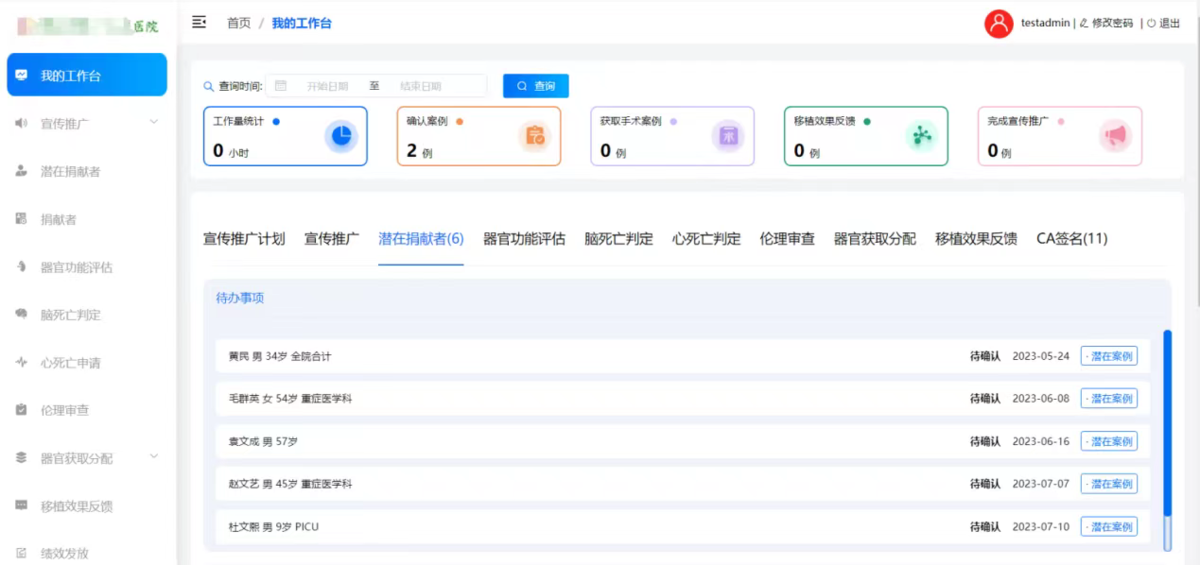Viewport: 1200px width, 565px height.
Task: Switch to the 器官获取分配 tab
Action: tap(875, 239)
